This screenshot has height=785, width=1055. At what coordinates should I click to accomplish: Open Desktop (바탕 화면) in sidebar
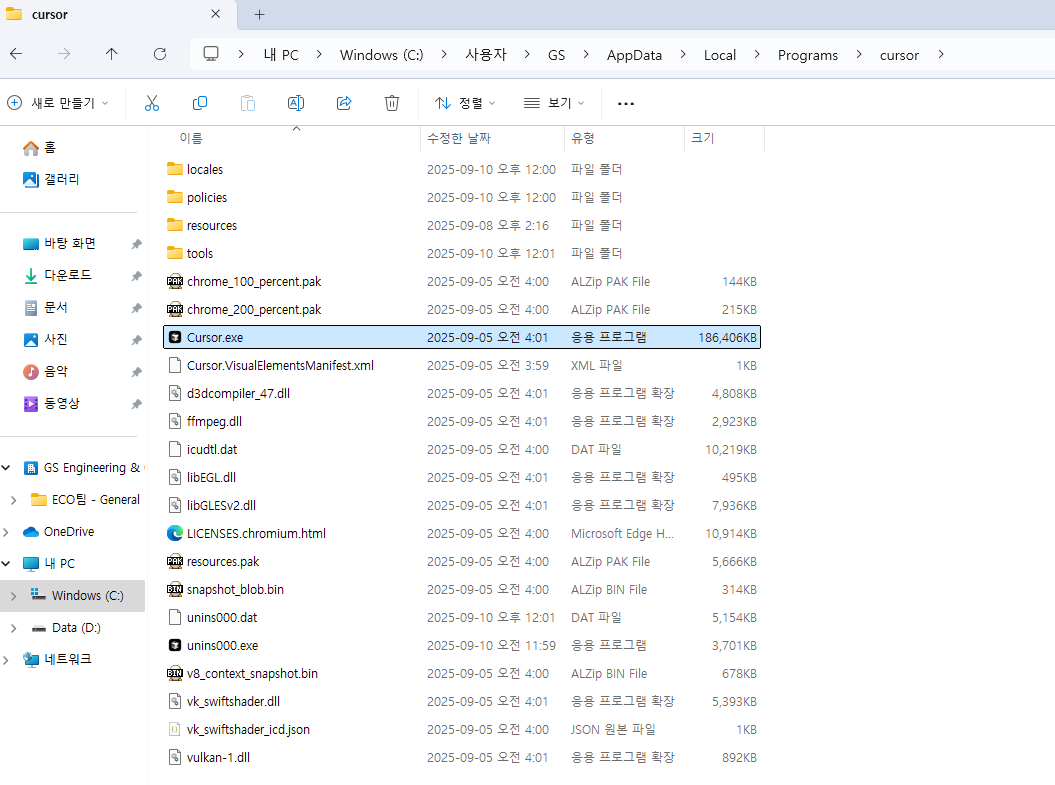click(x=59, y=244)
